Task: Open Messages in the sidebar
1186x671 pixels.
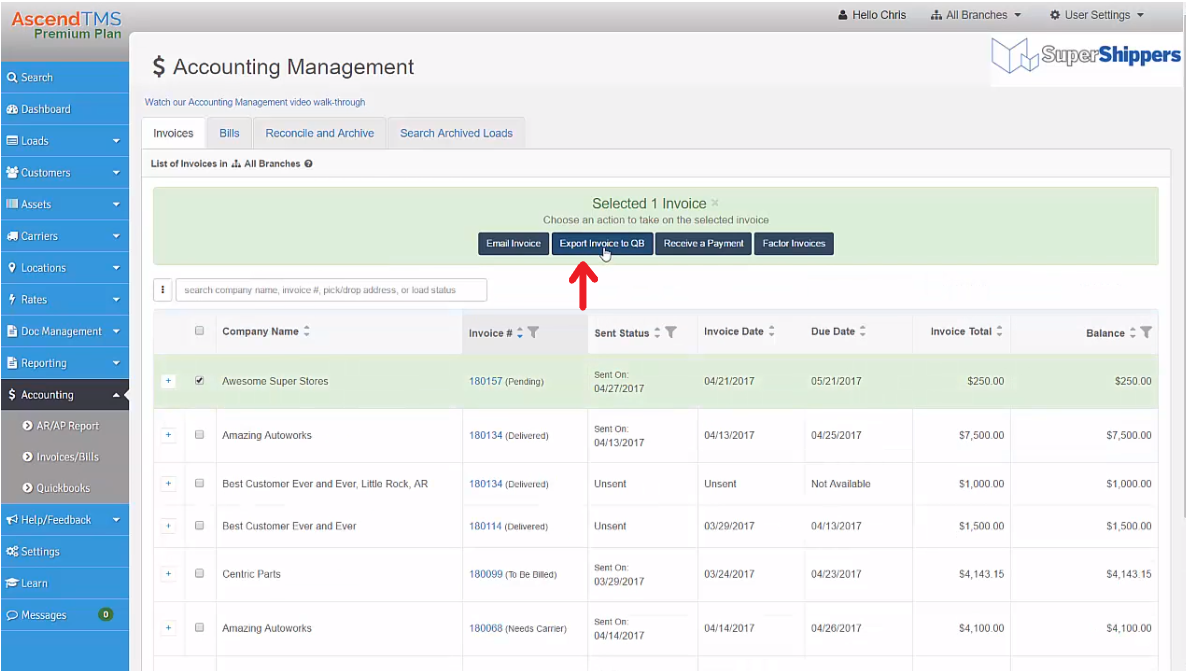Action: tap(65, 615)
